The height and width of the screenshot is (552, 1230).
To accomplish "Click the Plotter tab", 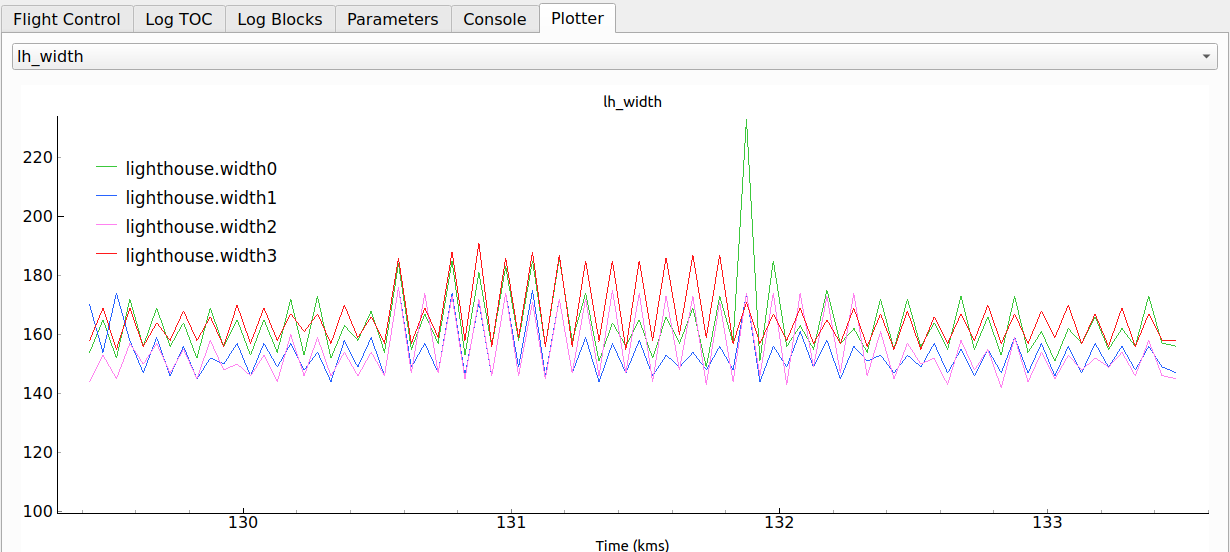I will [x=577, y=18].
